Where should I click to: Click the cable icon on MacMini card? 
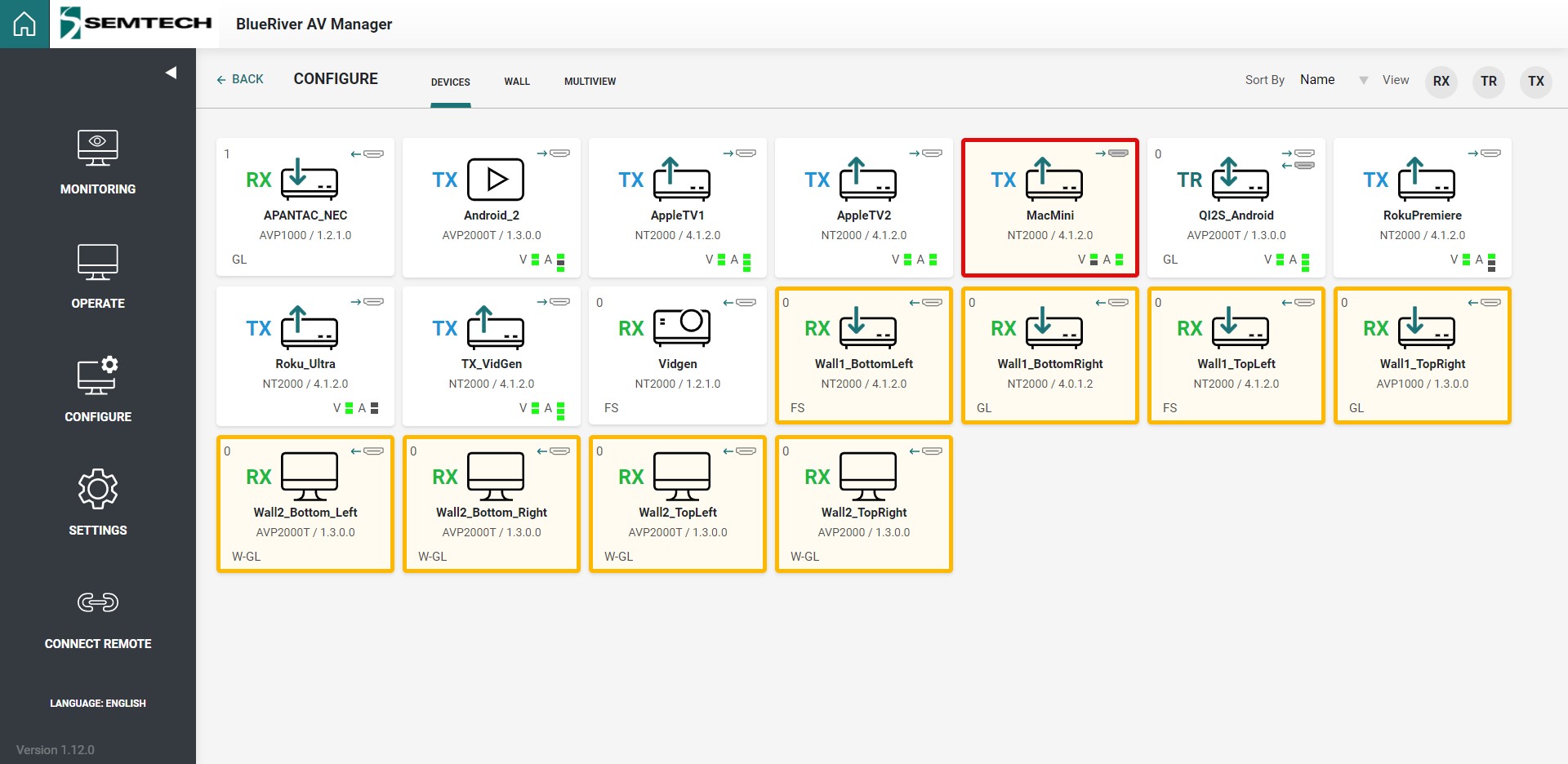(x=1119, y=151)
